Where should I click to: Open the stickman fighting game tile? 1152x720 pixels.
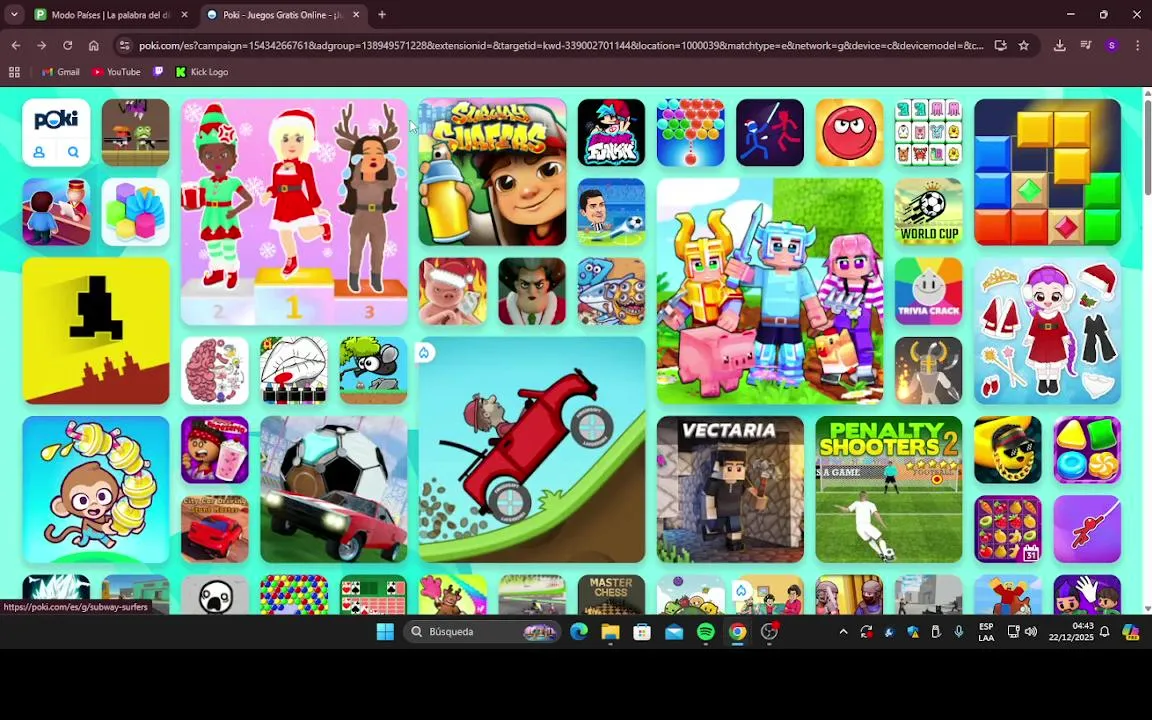point(770,132)
